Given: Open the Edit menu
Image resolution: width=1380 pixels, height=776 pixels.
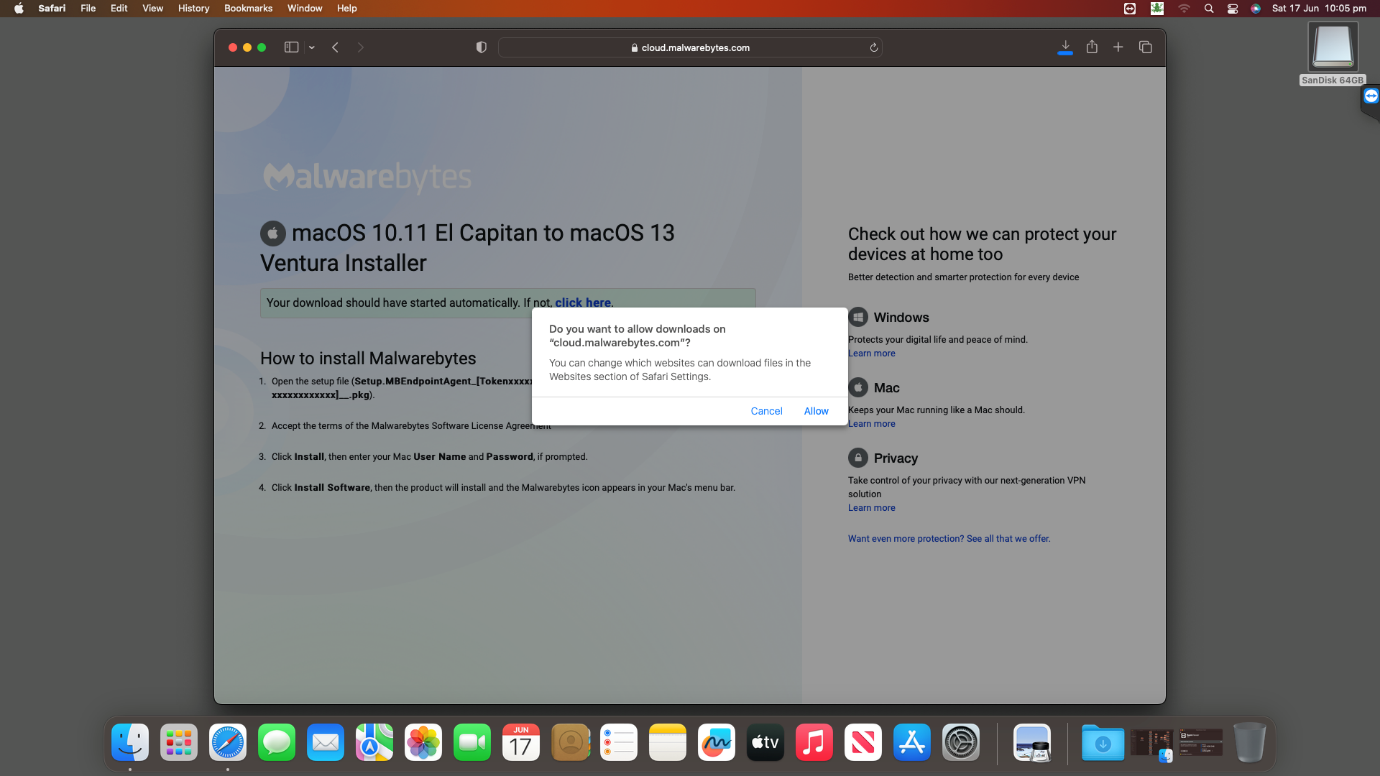Looking at the screenshot, I should point(119,8).
